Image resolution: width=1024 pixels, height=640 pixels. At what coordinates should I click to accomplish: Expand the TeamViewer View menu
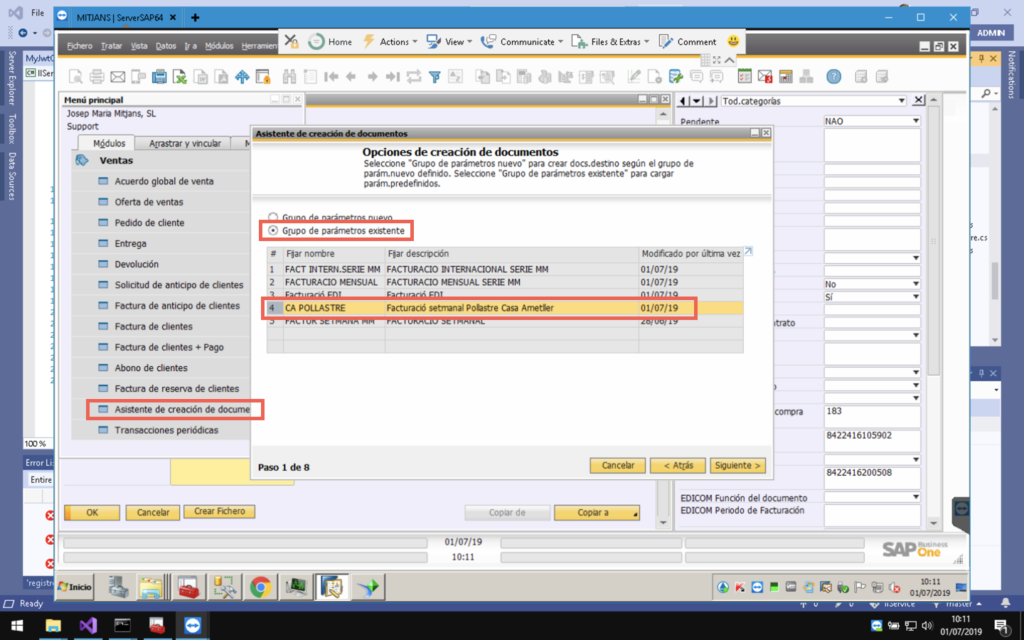coord(449,42)
